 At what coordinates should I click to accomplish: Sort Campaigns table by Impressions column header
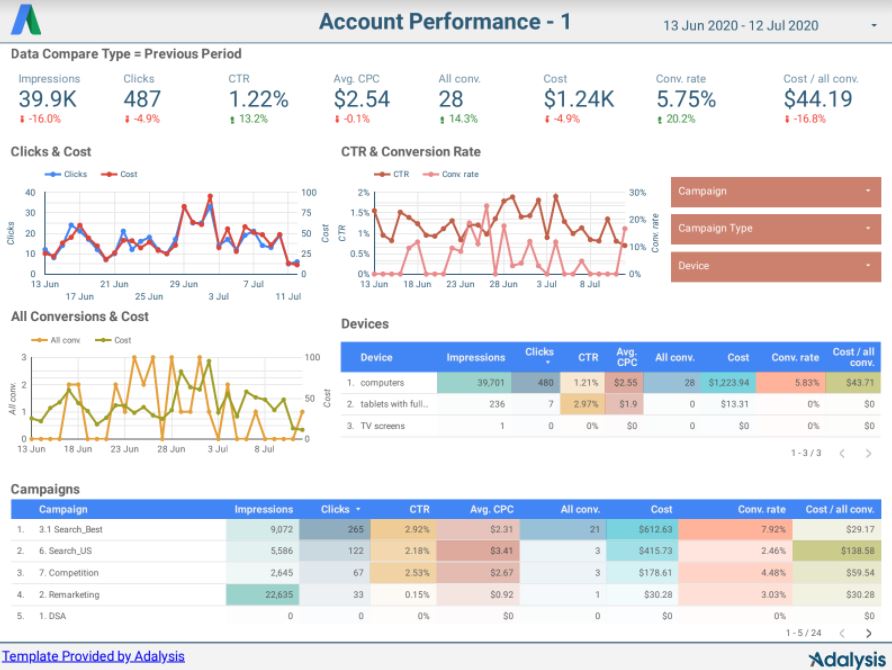click(263, 509)
